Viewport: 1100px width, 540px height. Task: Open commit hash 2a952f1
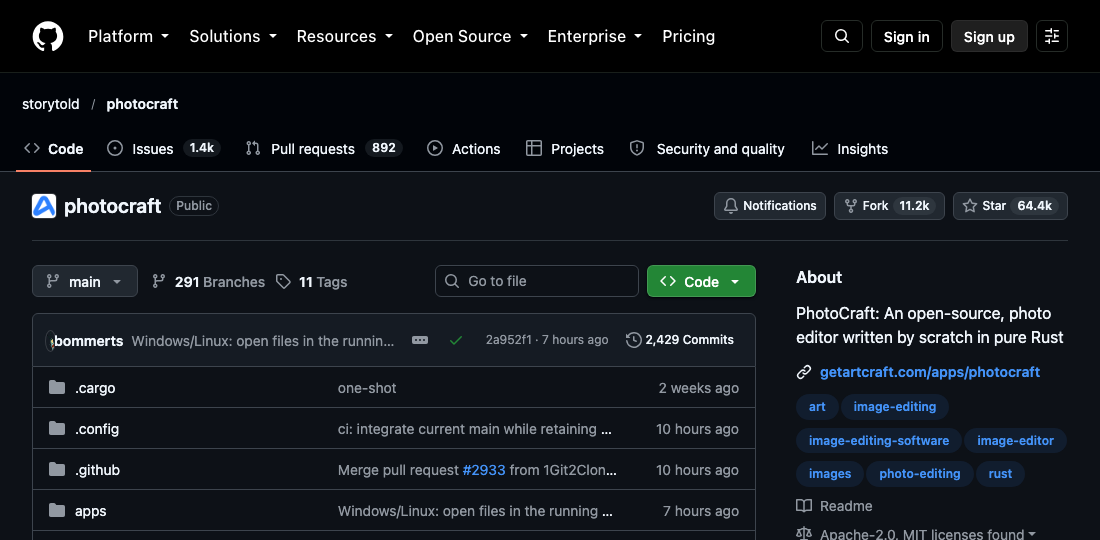509,340
